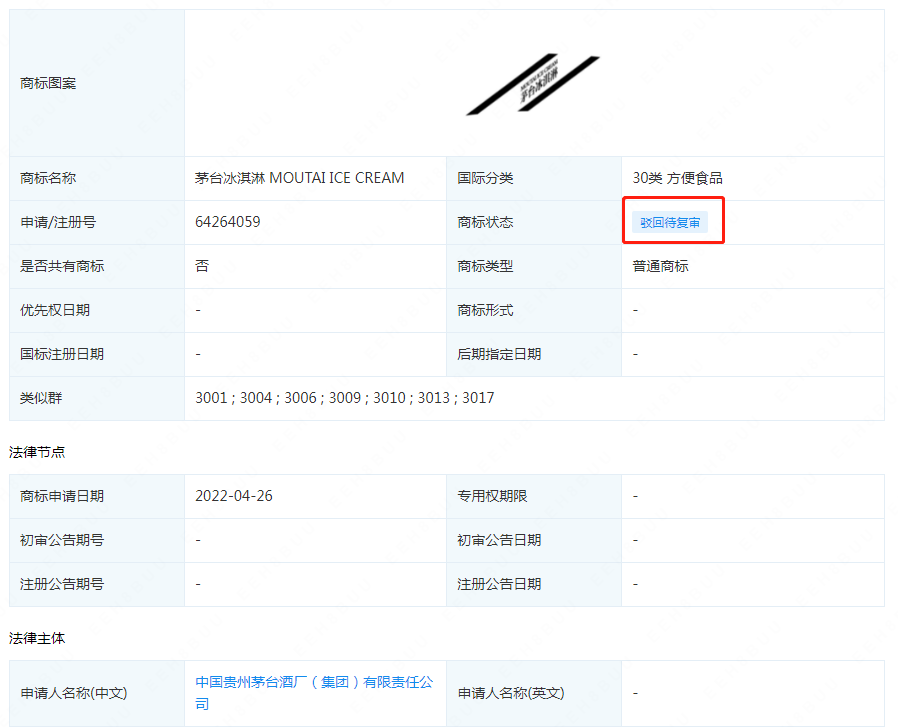Click the 优先权日期 label
This screenshot has width=898, height=727.
point(55,310)
